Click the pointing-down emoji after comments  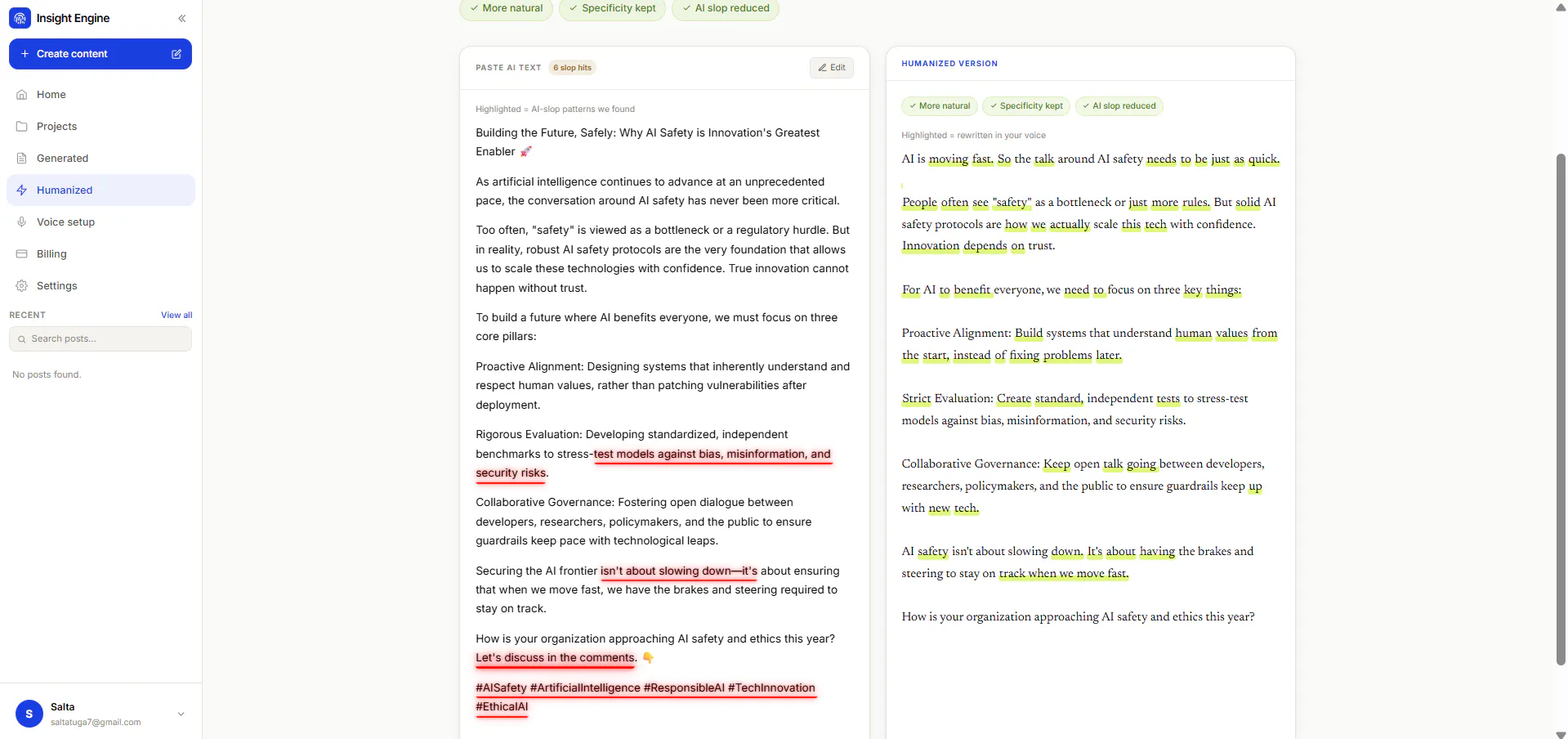coord(648,658)
